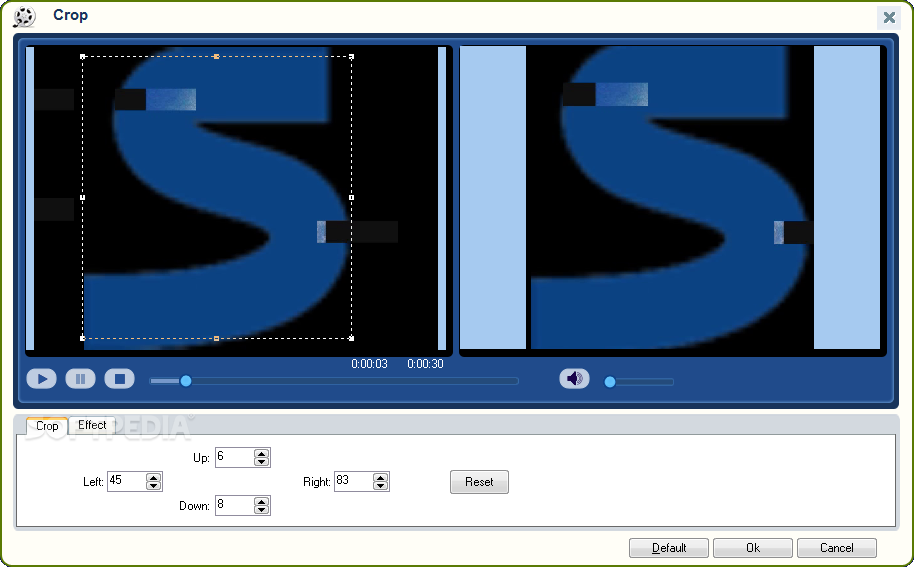This screenshot has height=567, width=914.
Task: Click the Default button
Action: click(x=669, y=548)
